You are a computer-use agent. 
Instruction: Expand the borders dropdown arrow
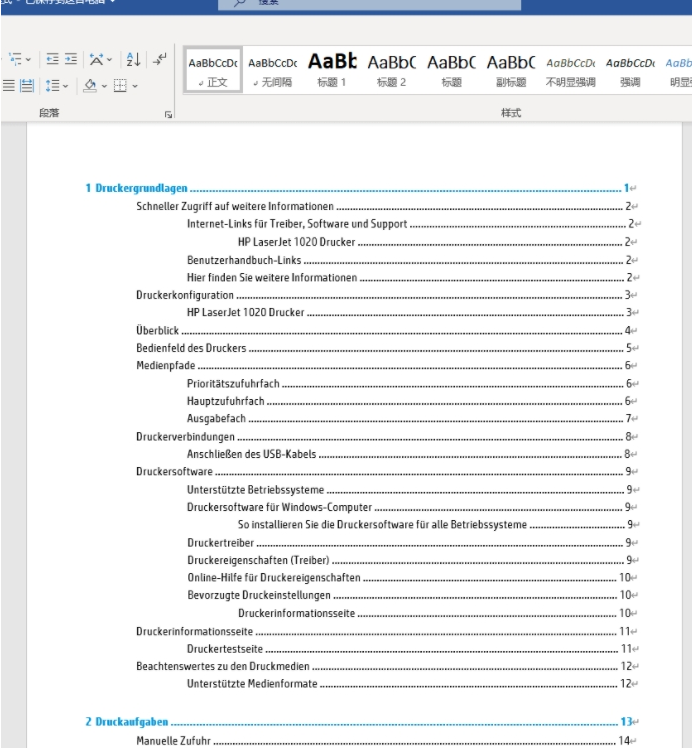pos(135,87)
